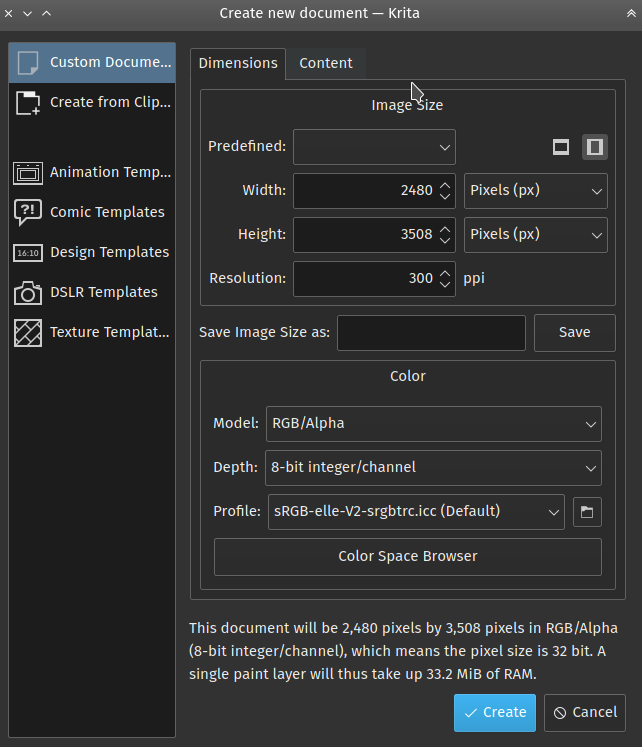This screenshot has width=642, height=747.
Task: Open the color Model dropdown
Action: pyautogui.click(x=433, y=423)
